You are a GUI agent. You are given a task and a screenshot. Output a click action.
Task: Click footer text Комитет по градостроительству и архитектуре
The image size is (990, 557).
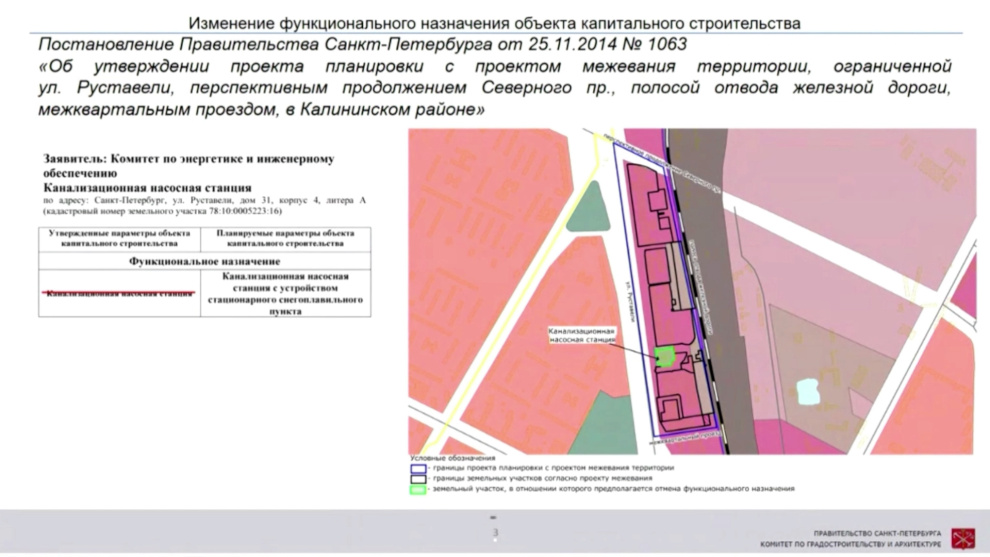(x=863, y=543)
